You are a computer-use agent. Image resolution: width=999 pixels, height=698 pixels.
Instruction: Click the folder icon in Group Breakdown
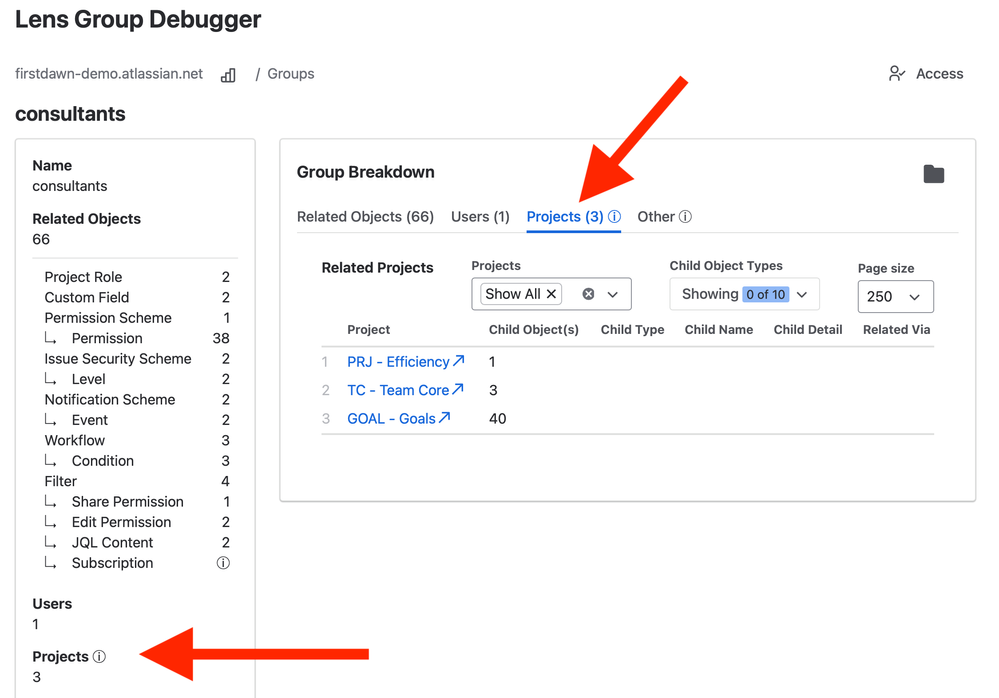point(933,174)
